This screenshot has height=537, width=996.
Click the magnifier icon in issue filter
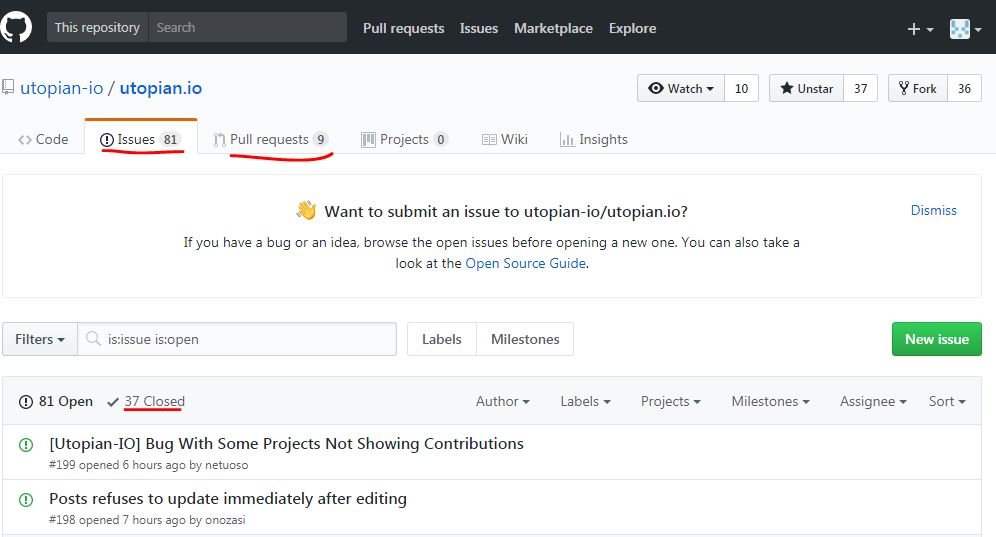pos(93,339)
